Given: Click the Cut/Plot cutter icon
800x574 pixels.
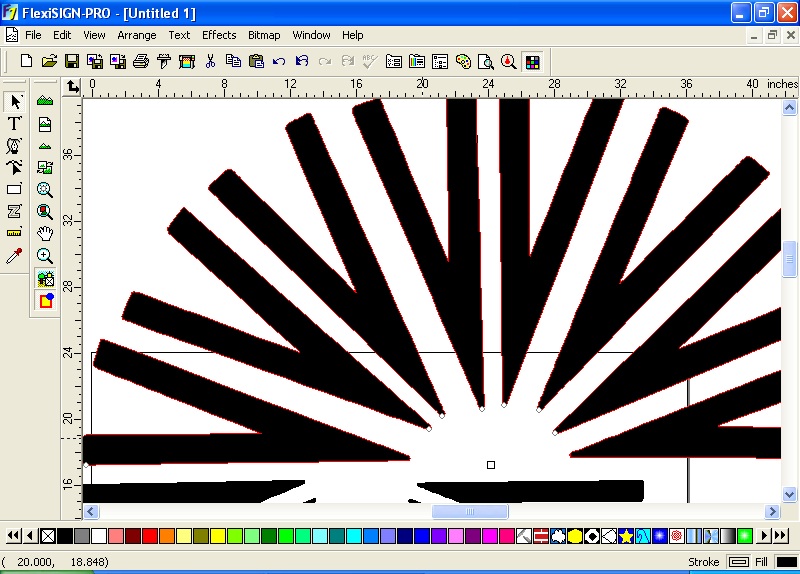Looking at the screenshot, I should [164, 62].
